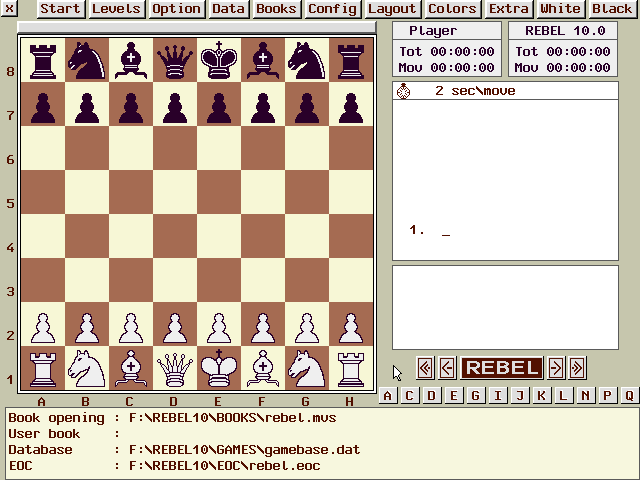Click the empty f3 square
The height and width of the screenshot is (480, 640).
point(263,280)
